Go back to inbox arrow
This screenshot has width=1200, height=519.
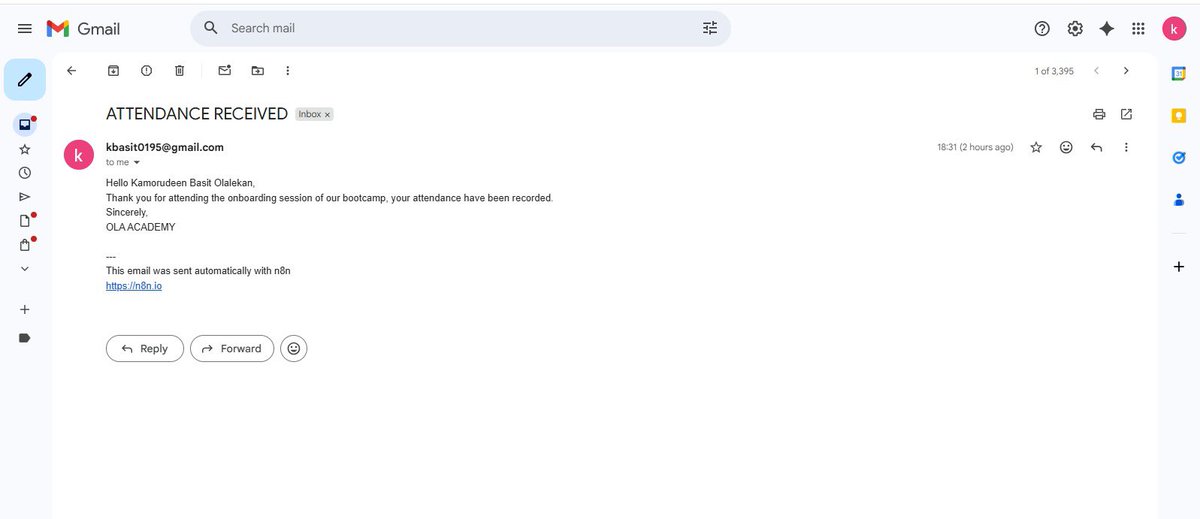coord(71,71)
